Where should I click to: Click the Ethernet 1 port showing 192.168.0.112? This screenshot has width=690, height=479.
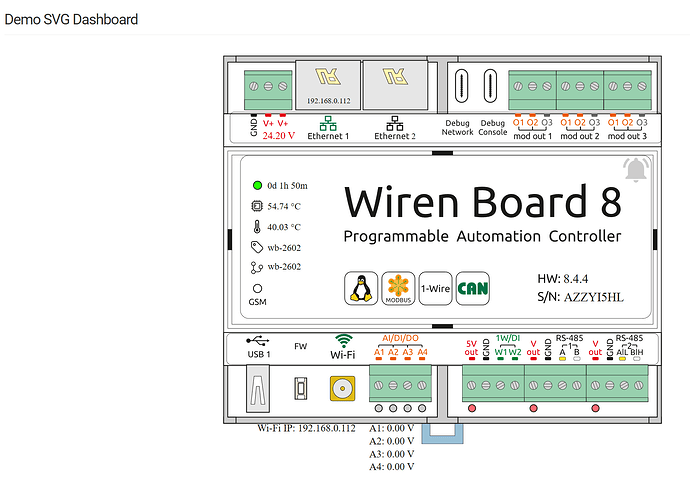[x=328, y=85]
